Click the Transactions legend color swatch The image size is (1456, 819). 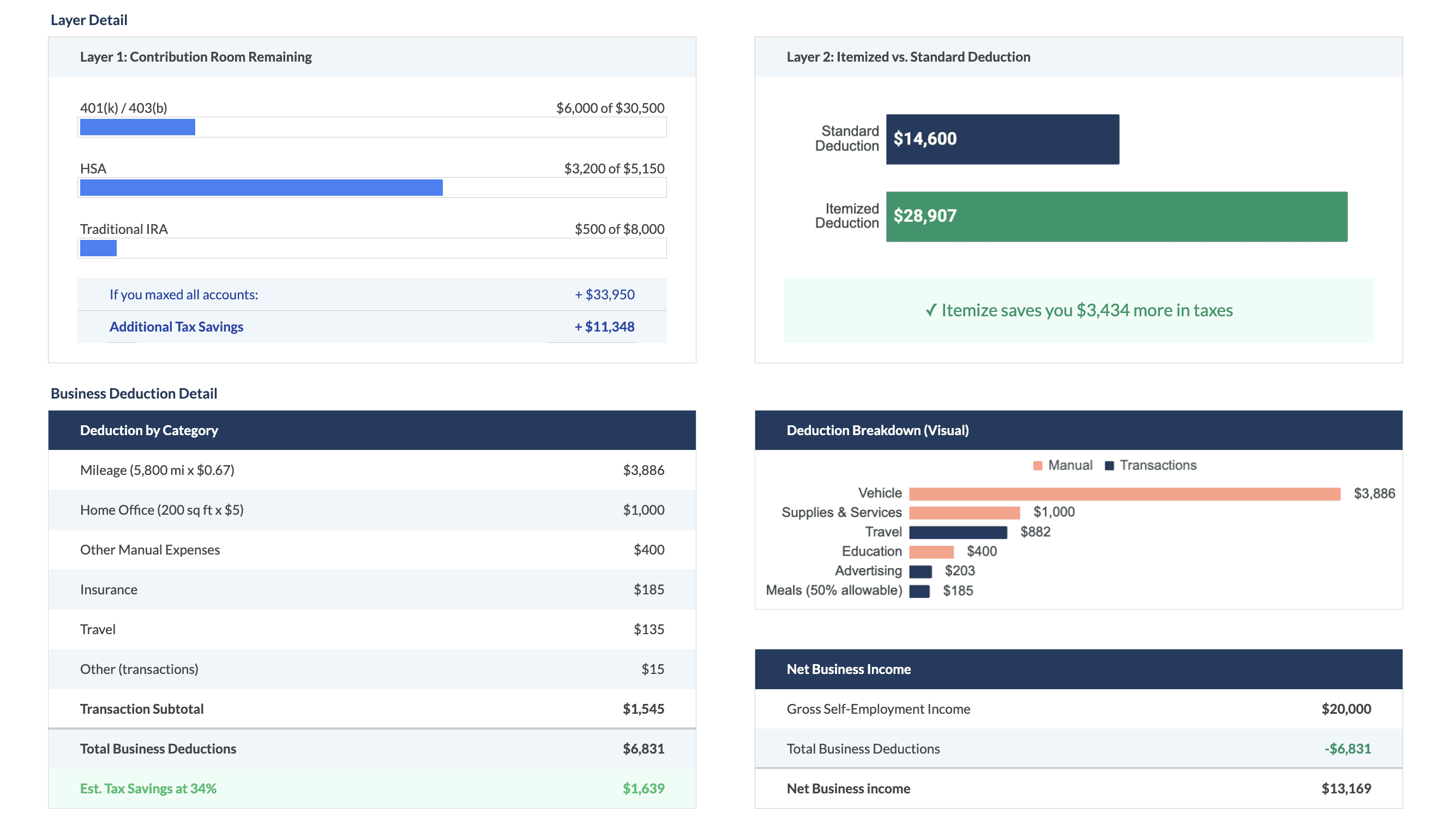pos(1109,466)
